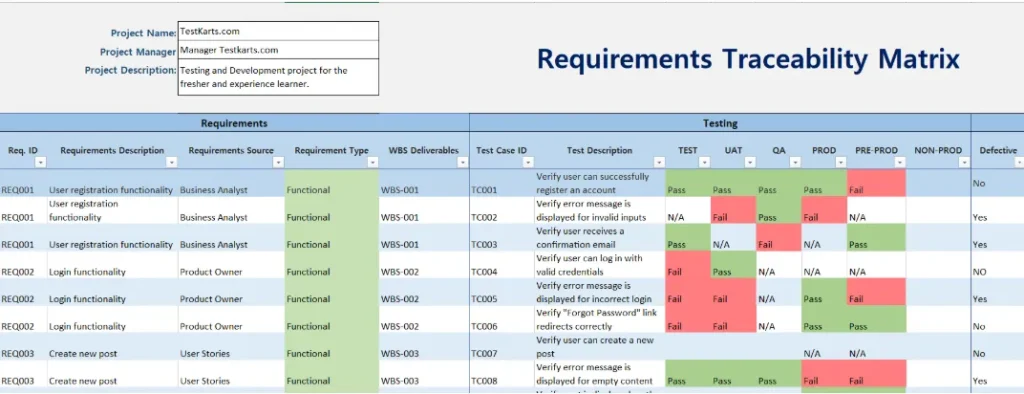The width and height of the screenshot is (1024, 394).
Task: Select the PROD N/A cell for TC007
Action: click(824, 347)
